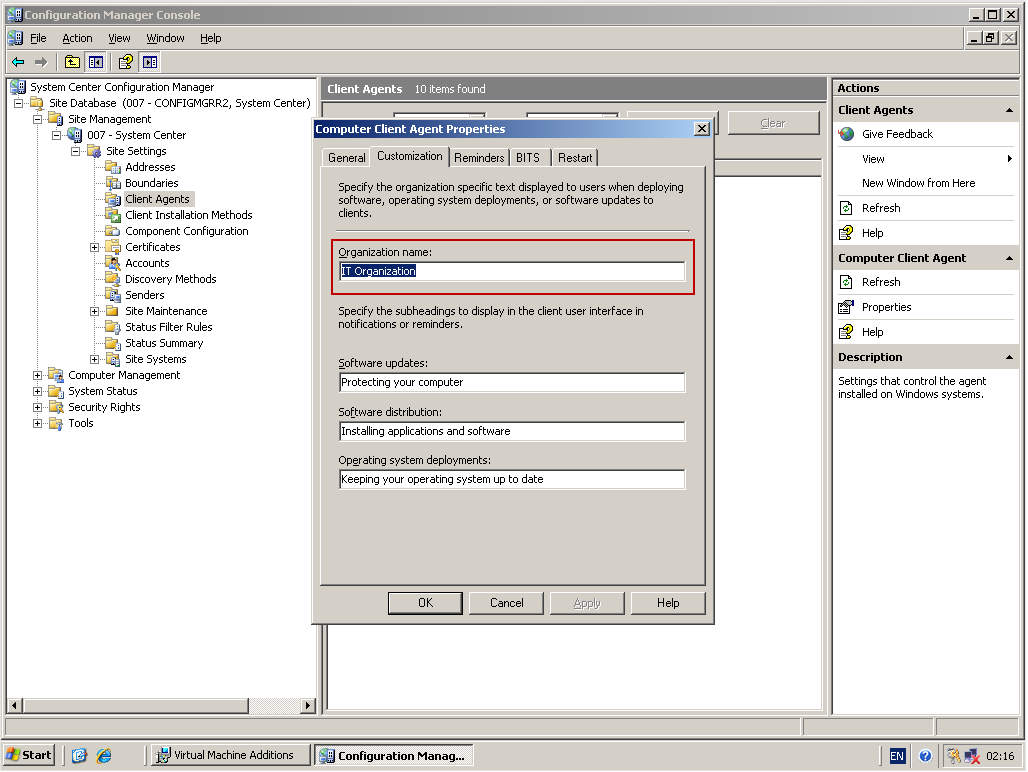Click the Give Feedback globe icon
The height and width of the screenshot is (772, 1028).
coord(847,134)
